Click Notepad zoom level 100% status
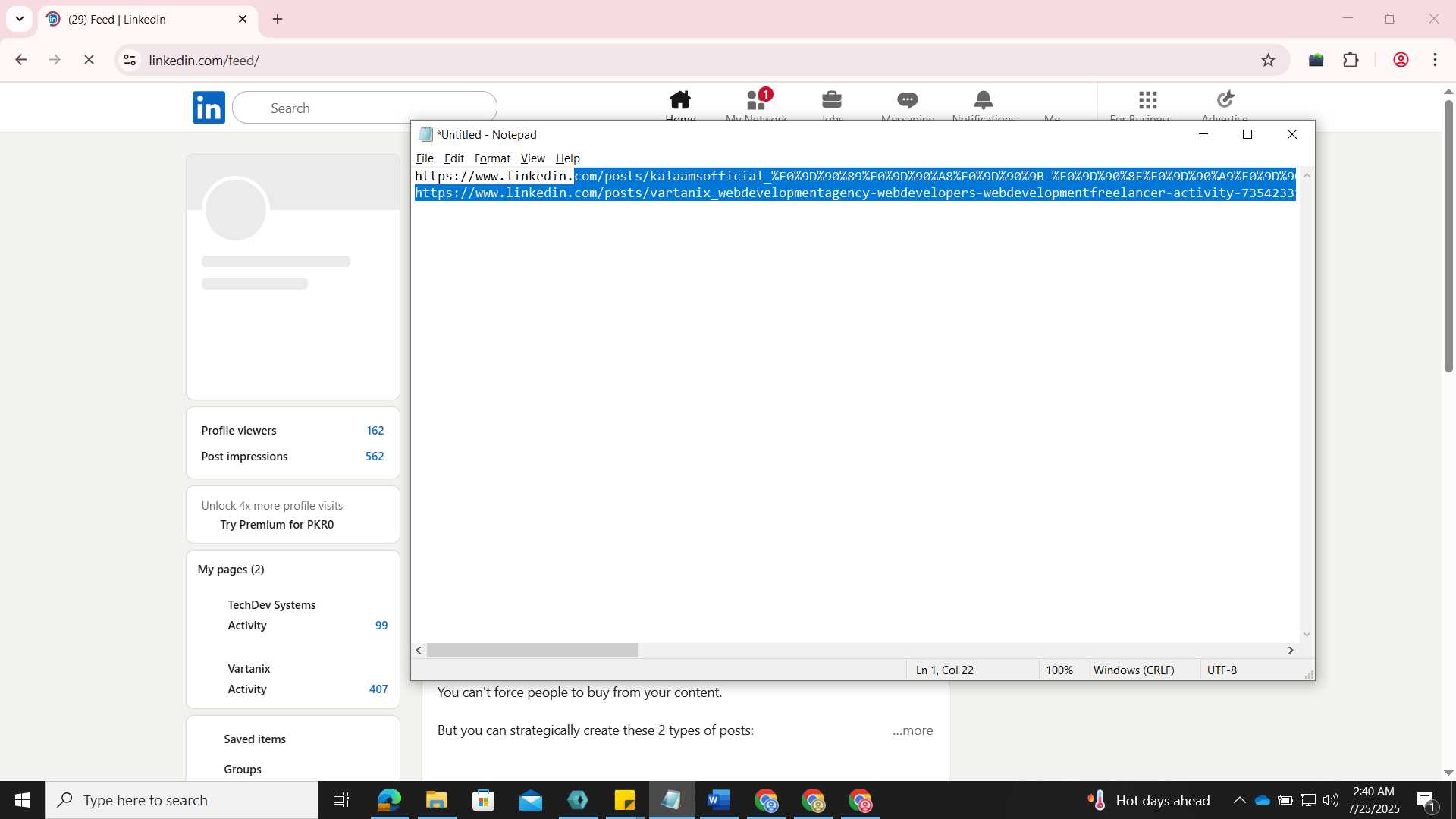Image resolution: width=1456 pixels, height=819 pixels. click(x=1059, y=670)
